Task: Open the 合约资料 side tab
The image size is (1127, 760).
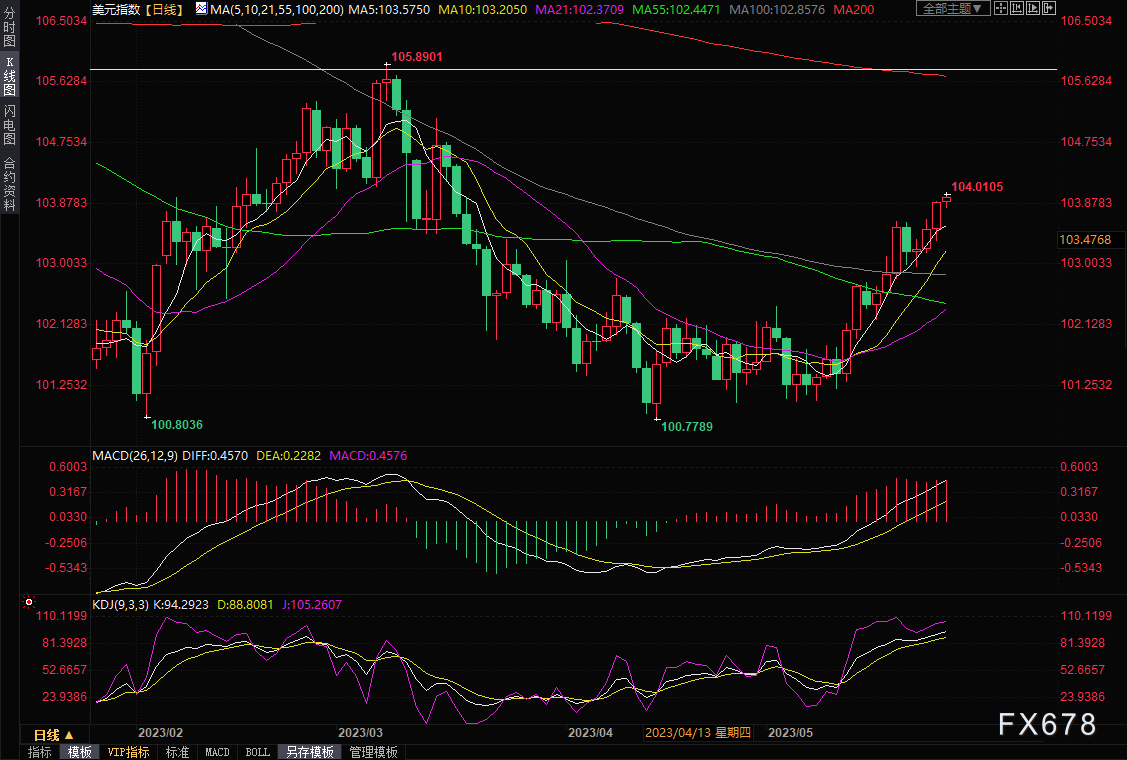Action: click(x=9, y=183)
